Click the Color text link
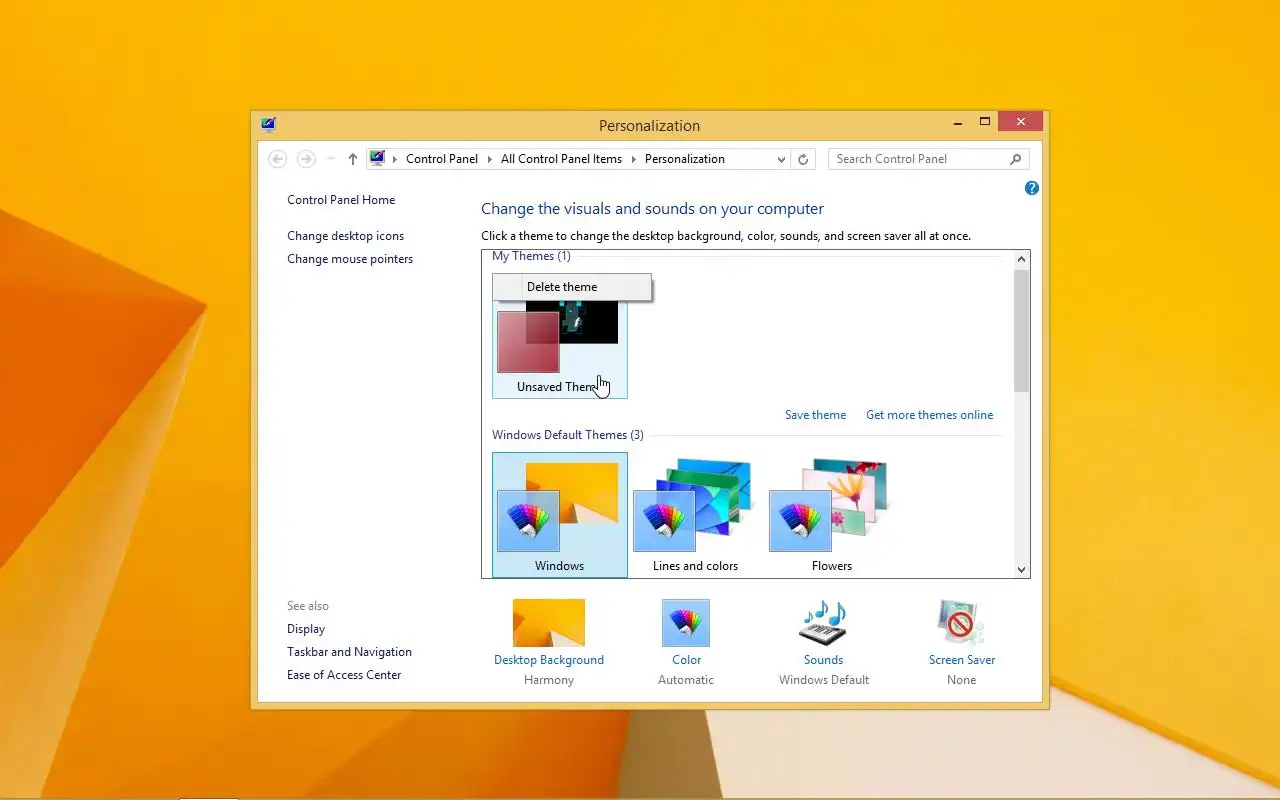This screenshot has height=800, width=1280. (x=686, y=660)
